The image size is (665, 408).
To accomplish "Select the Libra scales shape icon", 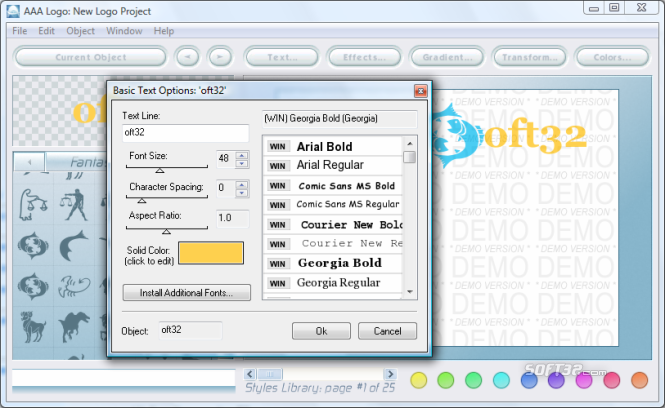I will (x=33, y=205).
